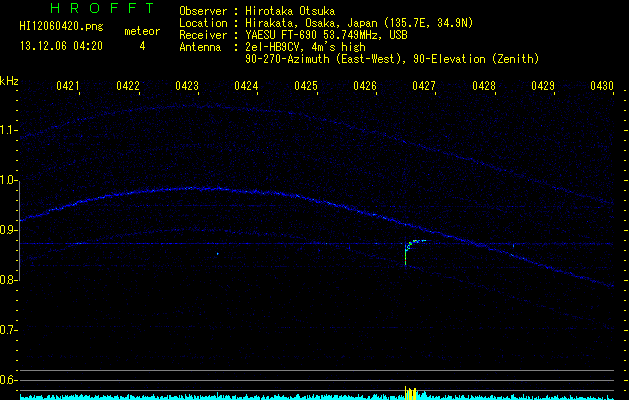This screenshot has height=400, width=629.
Task: Click the 1.1 kHz axis label
Action: (x=9, y=130)
